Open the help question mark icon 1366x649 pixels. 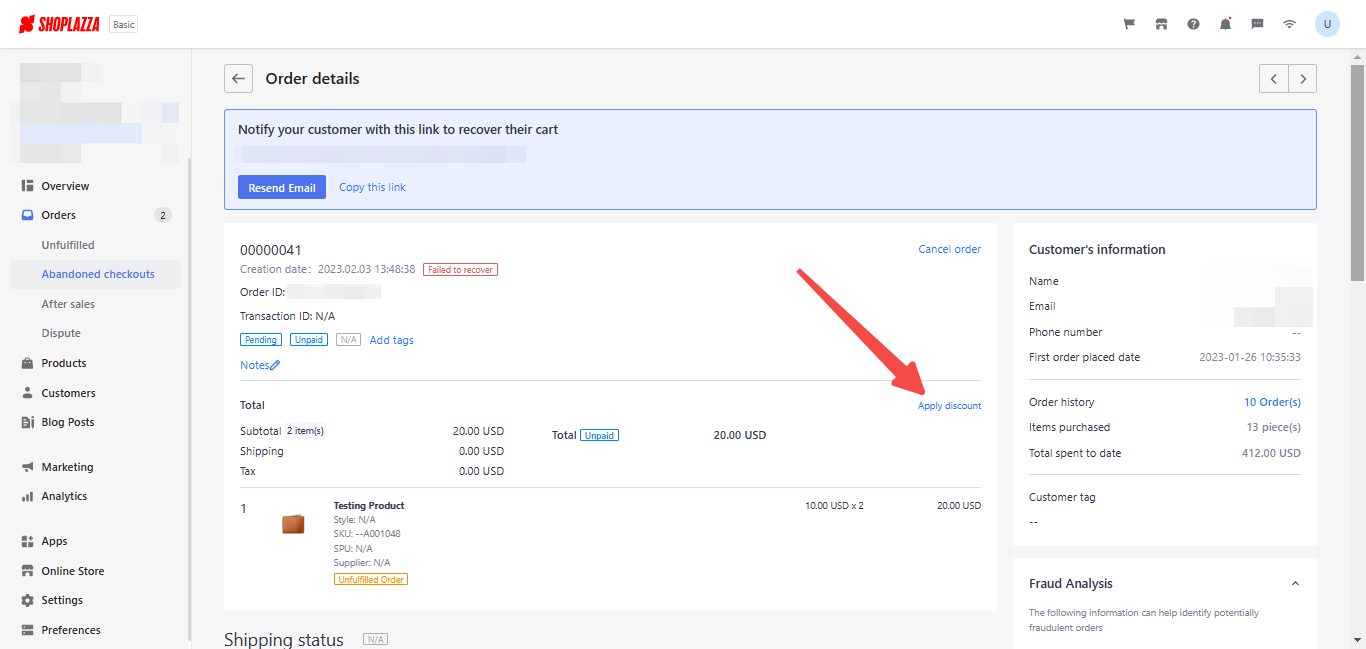[1193, 24]
